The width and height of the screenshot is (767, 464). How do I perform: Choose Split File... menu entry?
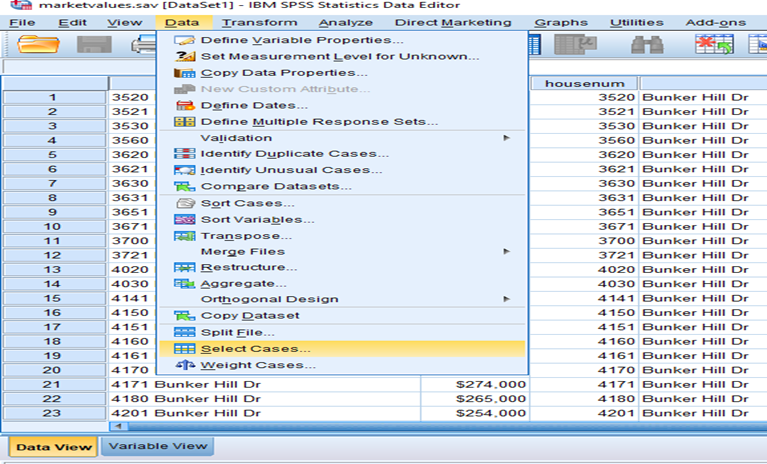[342, 332]
